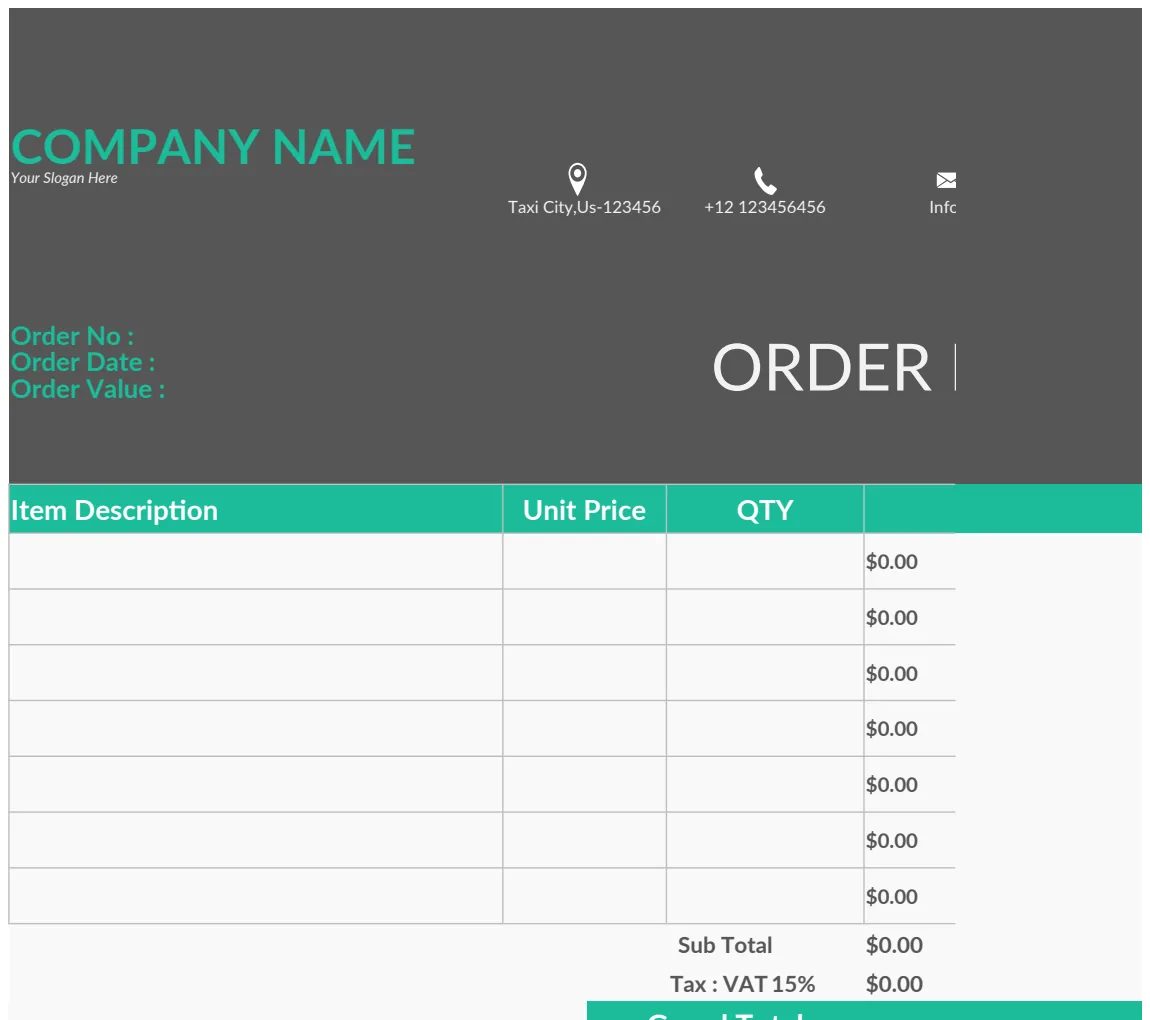
Task: Click the 'Sub Total' label
Action: pyautogui.click(x=725, y=945)
